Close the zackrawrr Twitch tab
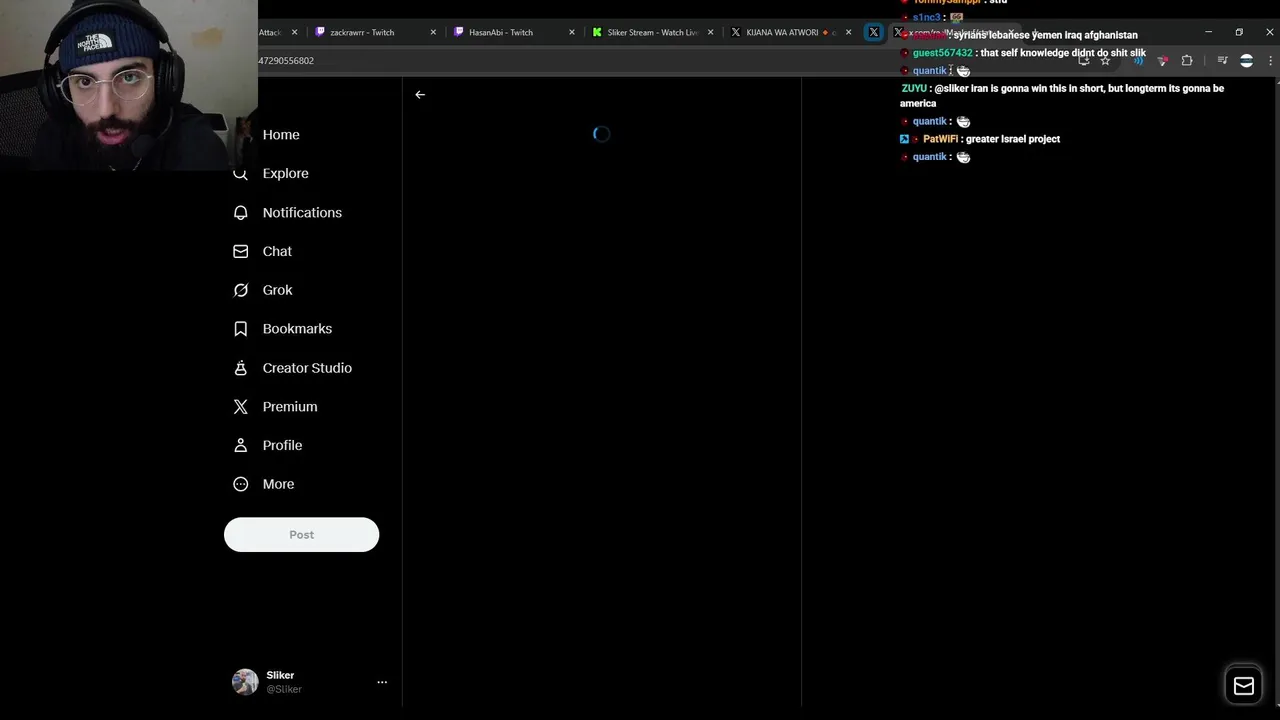 (433, 32)
